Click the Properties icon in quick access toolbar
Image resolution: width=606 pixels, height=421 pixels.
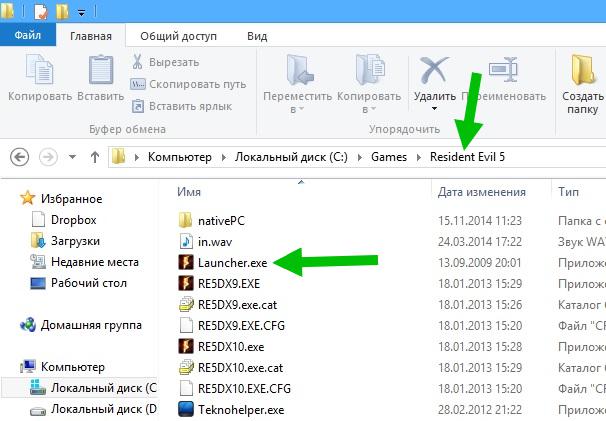[x=41, y=12]
